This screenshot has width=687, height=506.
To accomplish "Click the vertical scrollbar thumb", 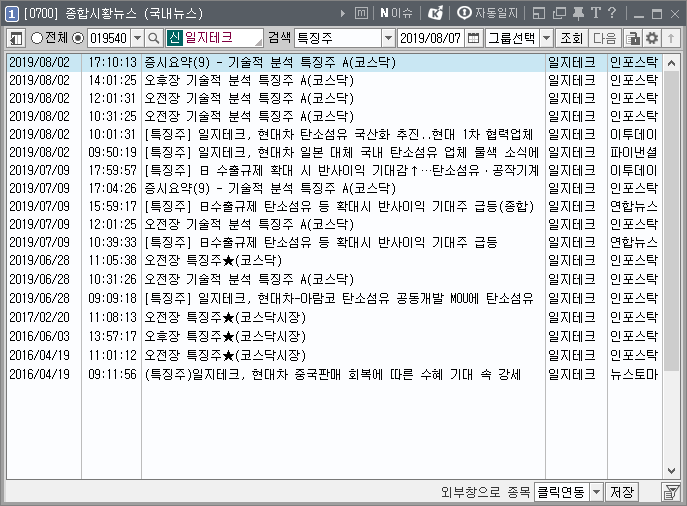I will tap(671, 221).
